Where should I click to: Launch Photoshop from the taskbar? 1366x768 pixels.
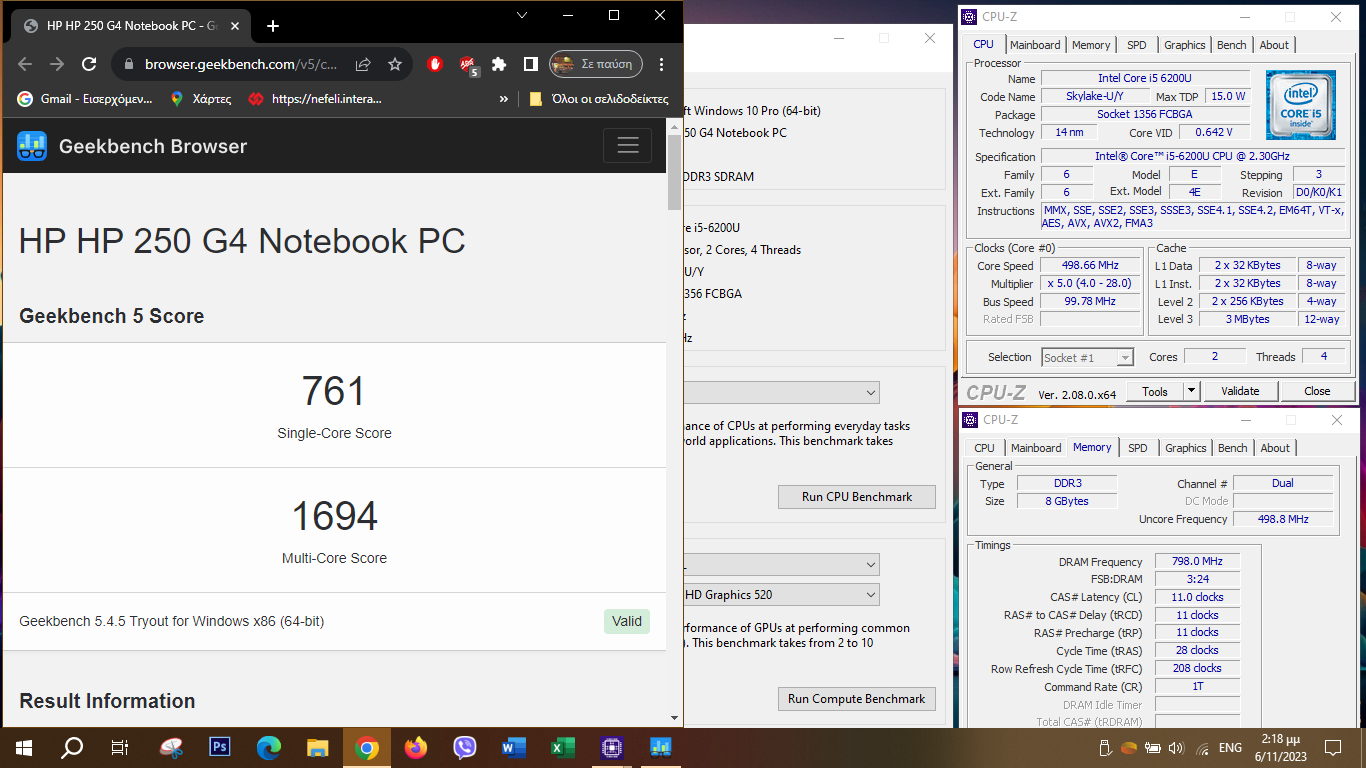220,747
